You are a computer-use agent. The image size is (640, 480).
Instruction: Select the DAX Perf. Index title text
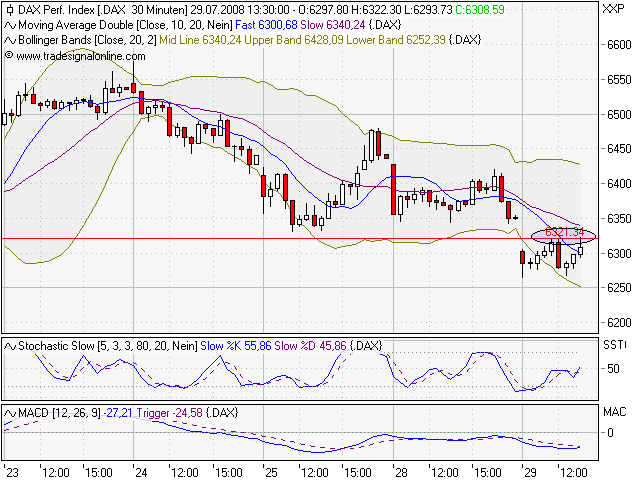56,10
